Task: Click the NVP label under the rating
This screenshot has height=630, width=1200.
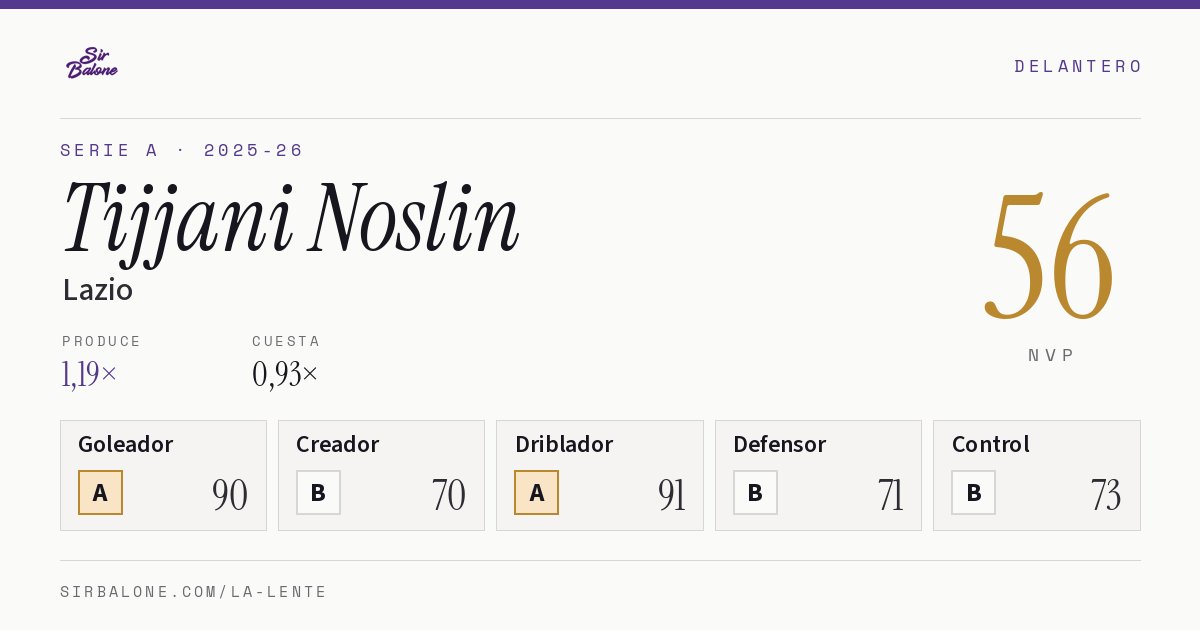Action: pos(1052,355)
